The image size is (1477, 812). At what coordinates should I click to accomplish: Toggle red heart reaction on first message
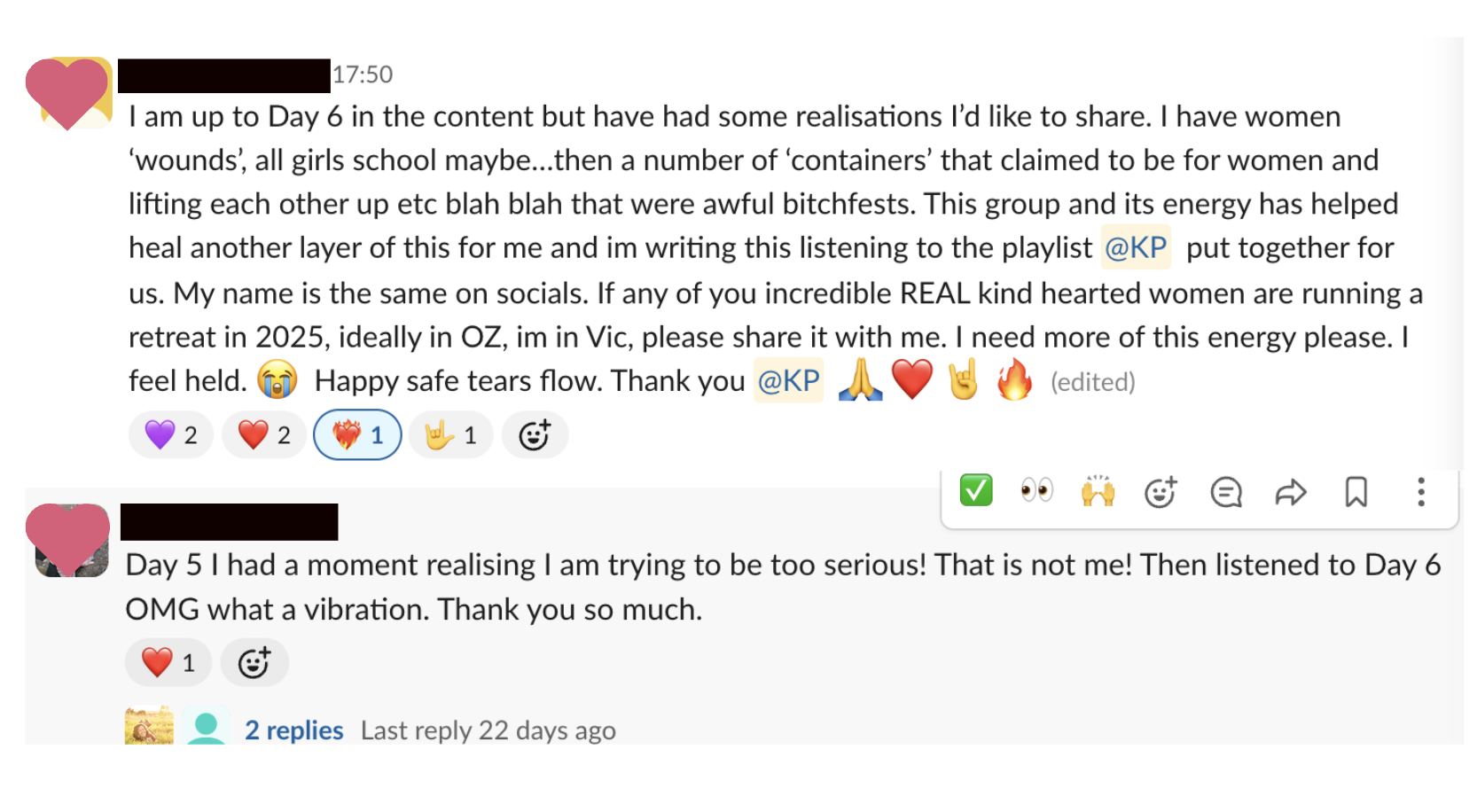tap(264, 435)
